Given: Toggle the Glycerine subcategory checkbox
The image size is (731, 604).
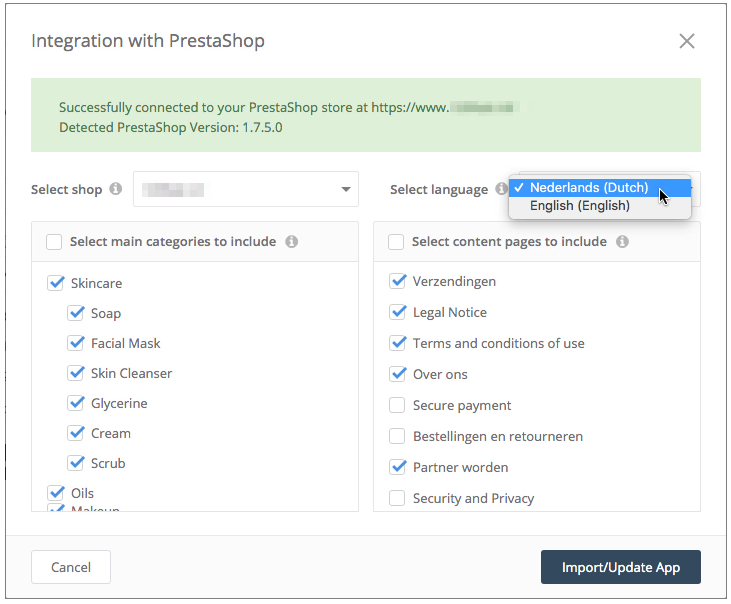Looking at the screenshot, I should (x=76, y=403).
